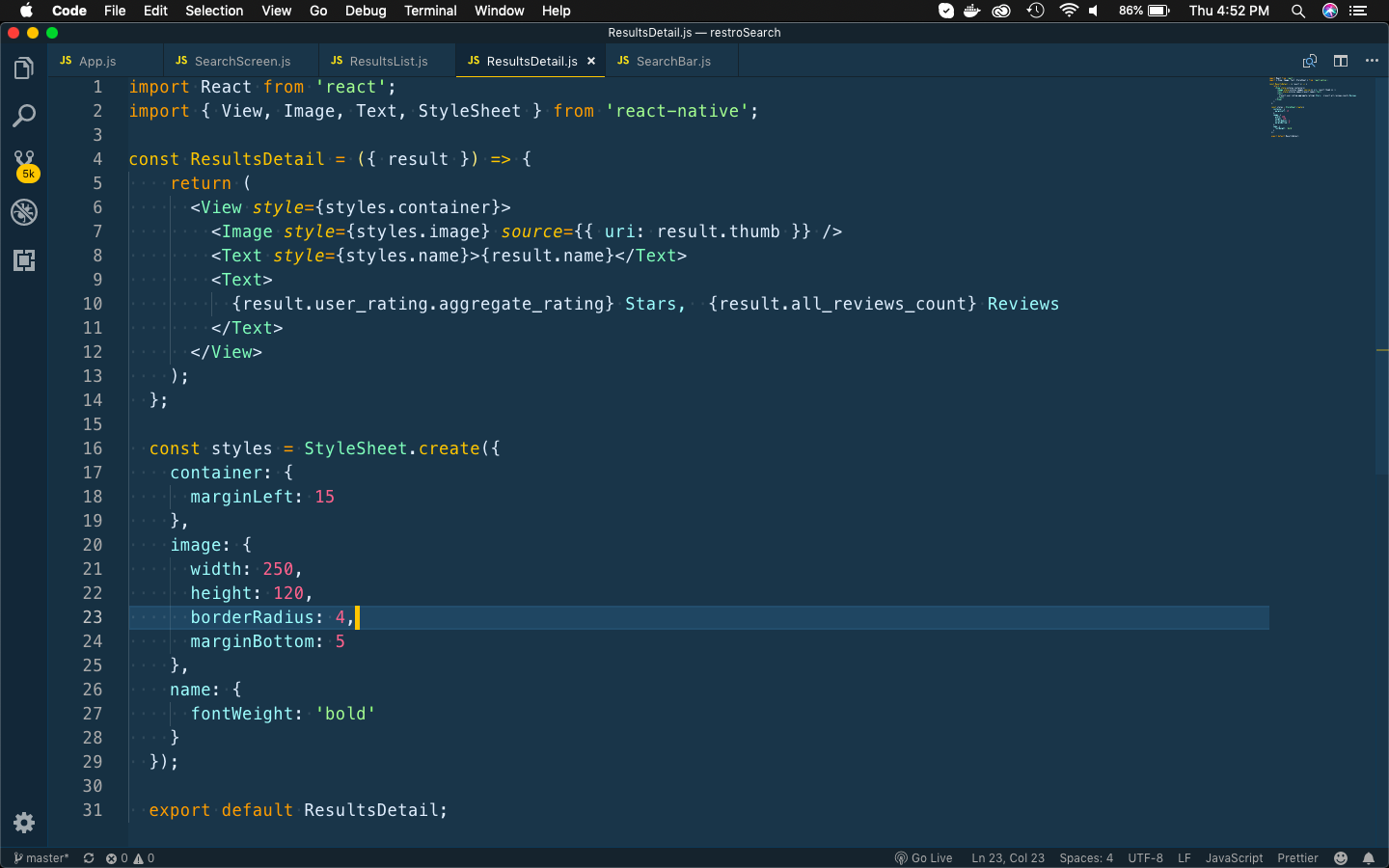The width and height of the screenshot is (1389, 868).
Task: Click on 'export default ResultsDetail;' line
Action: pyautogui.click(x=298, y=810)
